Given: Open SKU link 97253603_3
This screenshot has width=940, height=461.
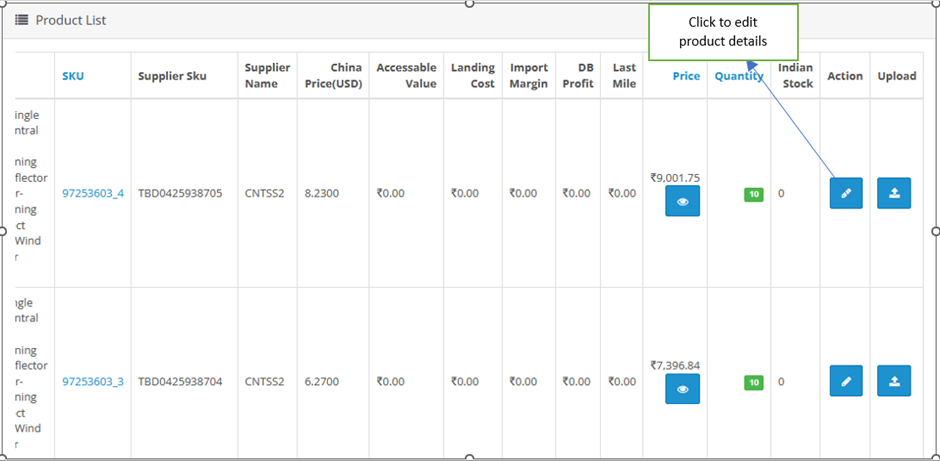Looking at the screenshot, I should 93,381.
